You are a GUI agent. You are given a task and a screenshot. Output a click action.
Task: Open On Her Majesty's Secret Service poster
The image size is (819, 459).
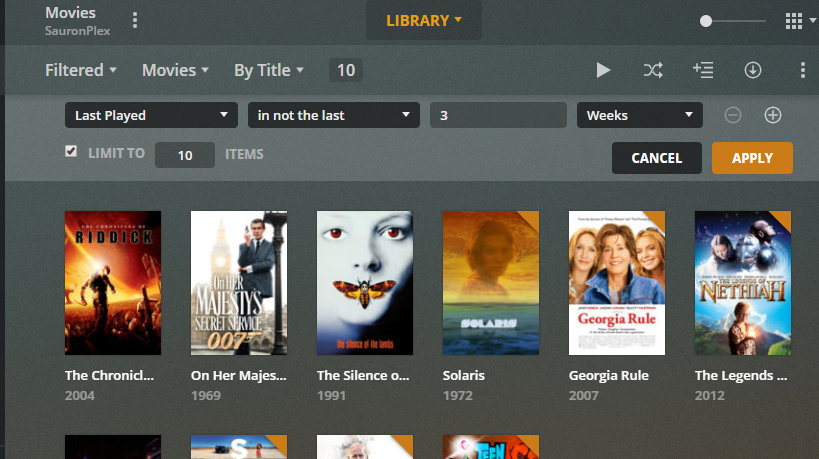point(239,283)
